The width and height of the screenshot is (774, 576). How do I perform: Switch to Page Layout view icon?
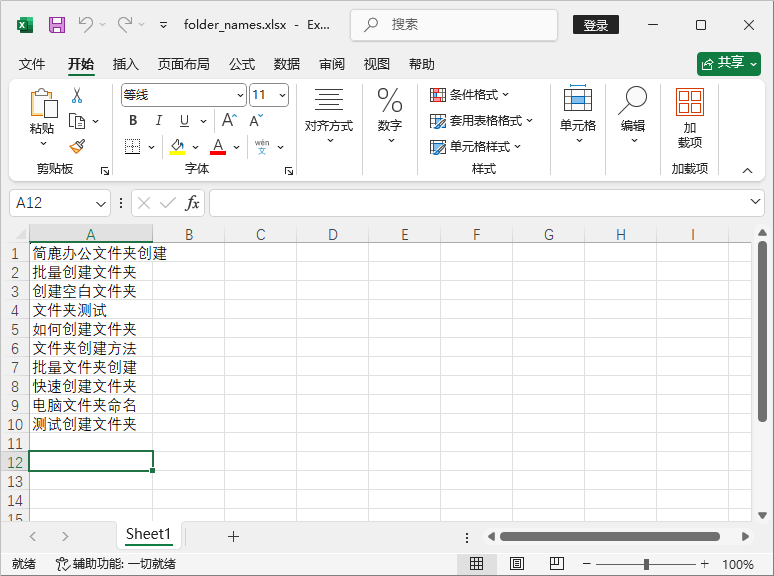point(517,564)
